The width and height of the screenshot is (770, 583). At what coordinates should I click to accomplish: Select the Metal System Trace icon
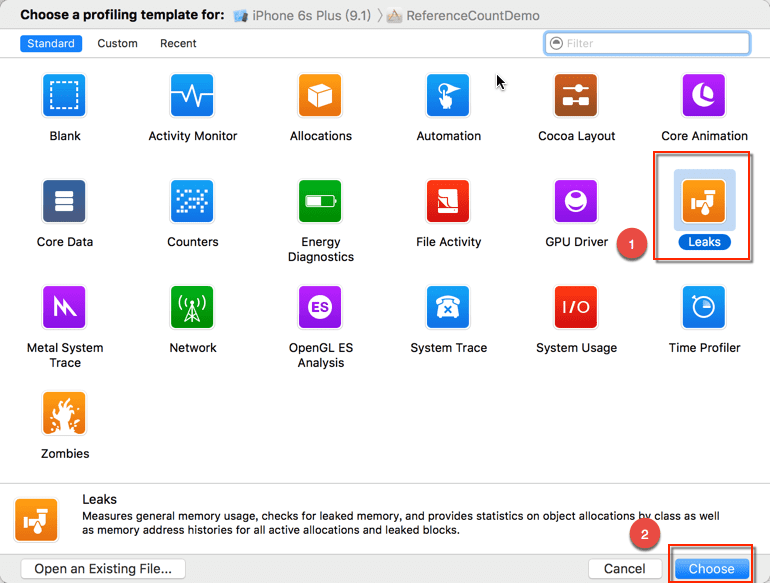pyautogui.click(x=64, y=307)
